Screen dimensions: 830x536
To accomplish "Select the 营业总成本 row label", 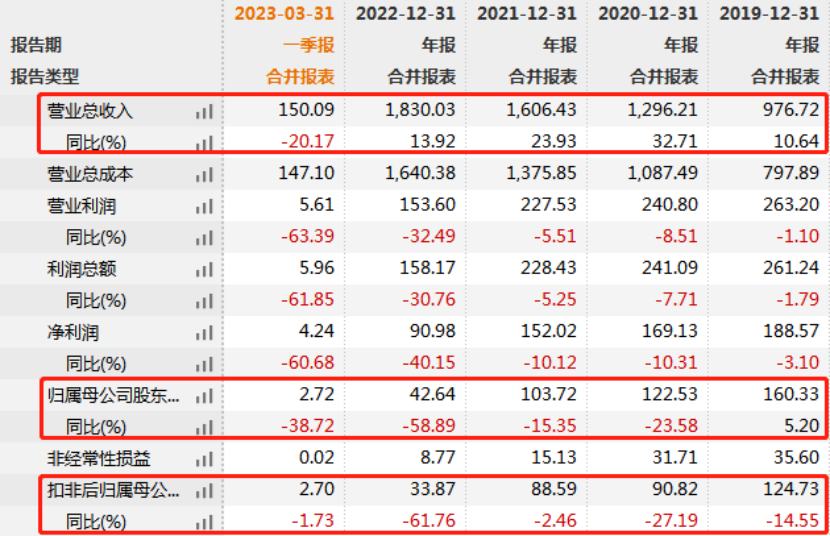I will click(x=90, y=174).
